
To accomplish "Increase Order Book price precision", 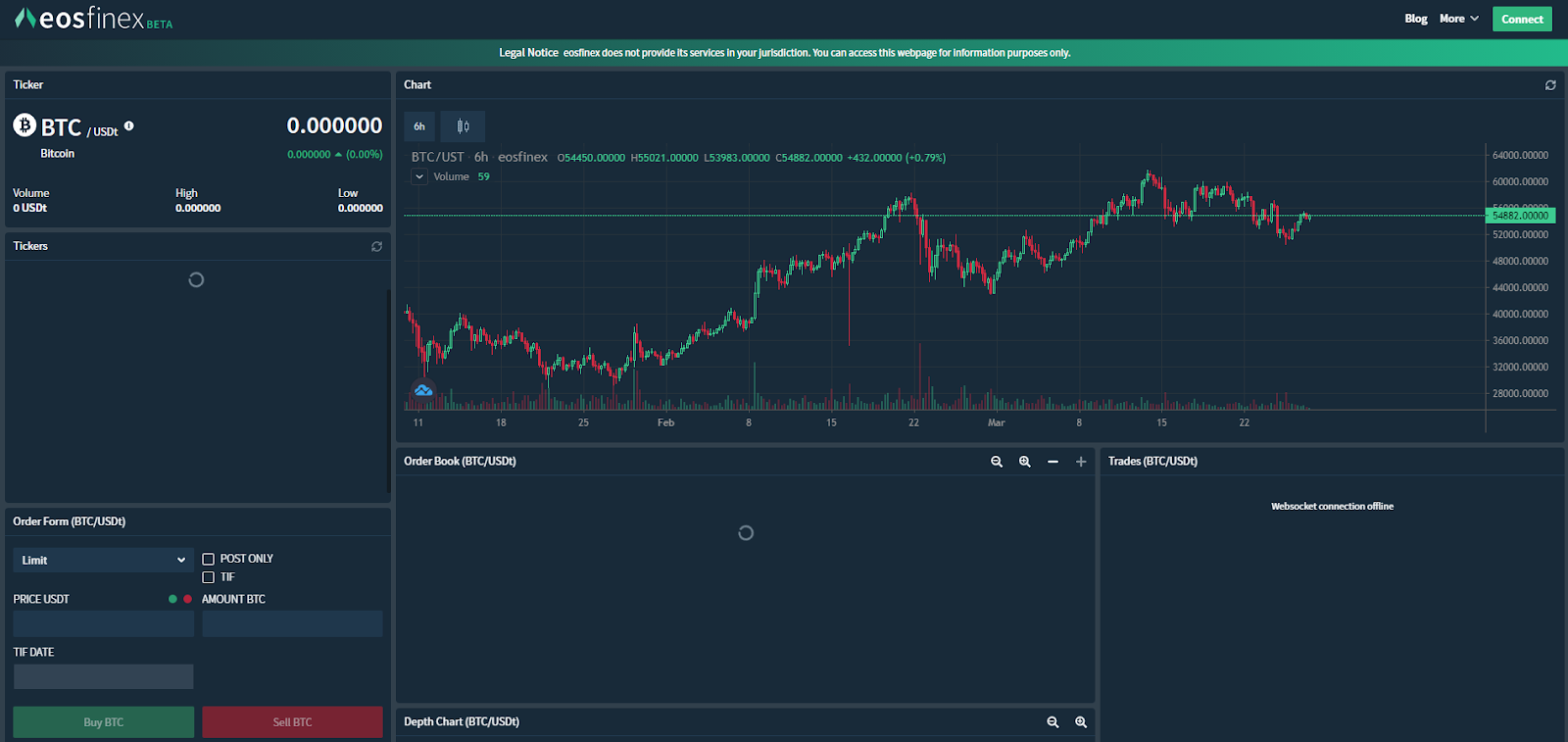I will [1081, 462].
